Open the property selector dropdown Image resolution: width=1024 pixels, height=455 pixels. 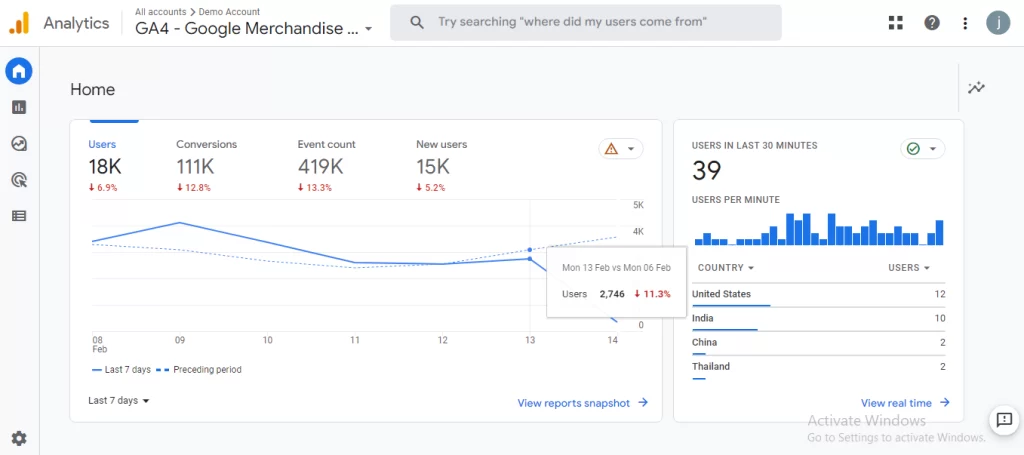click(254, 29)
